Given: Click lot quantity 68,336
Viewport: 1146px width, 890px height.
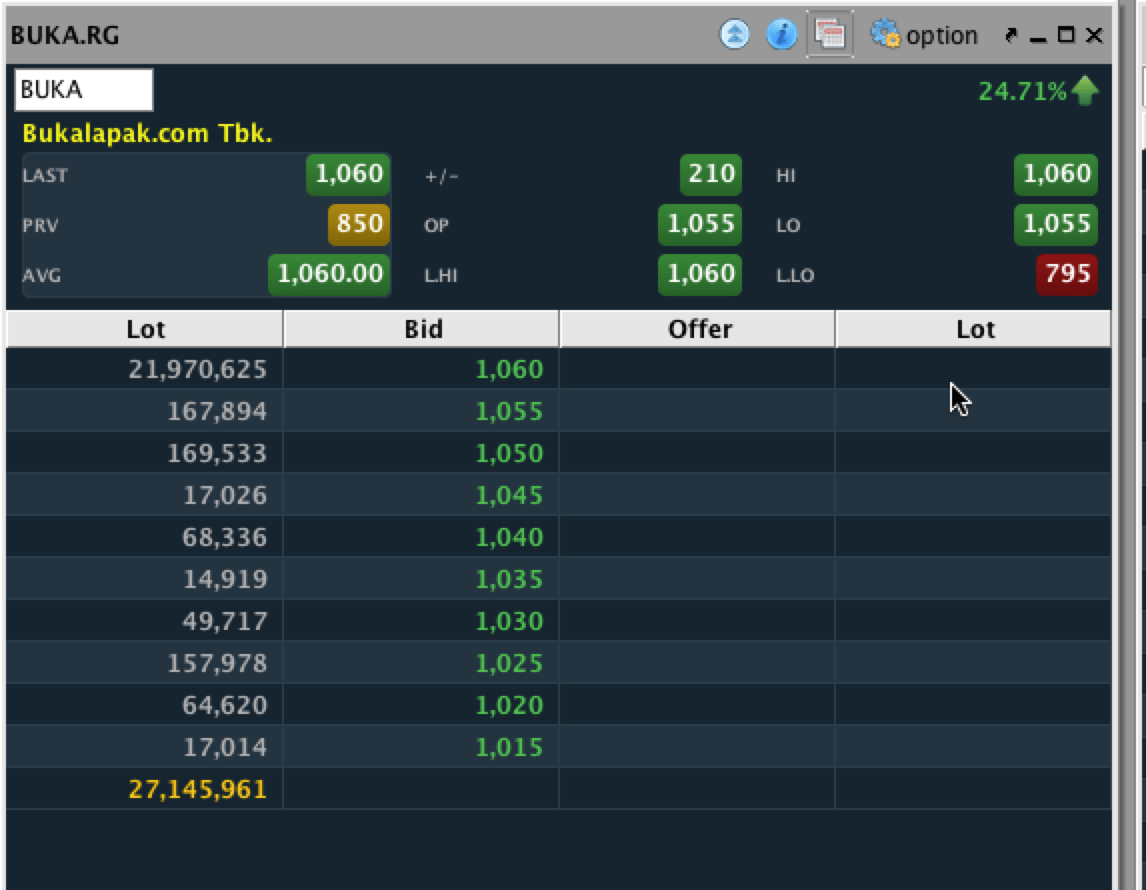Looking at the screenshot, I should (x=225, y=537).
